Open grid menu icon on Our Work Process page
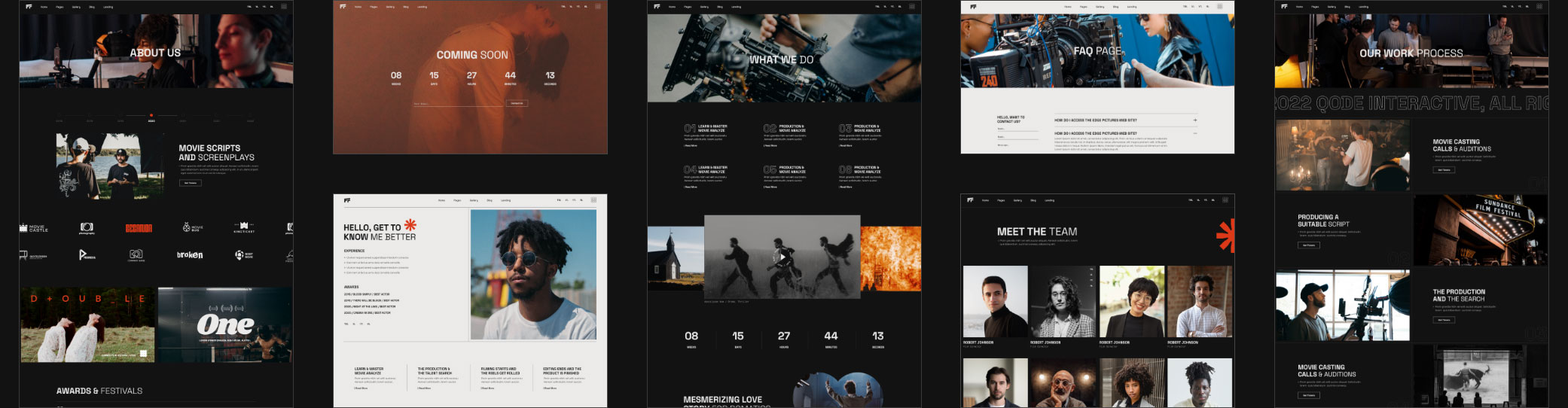 point(1539,6)
